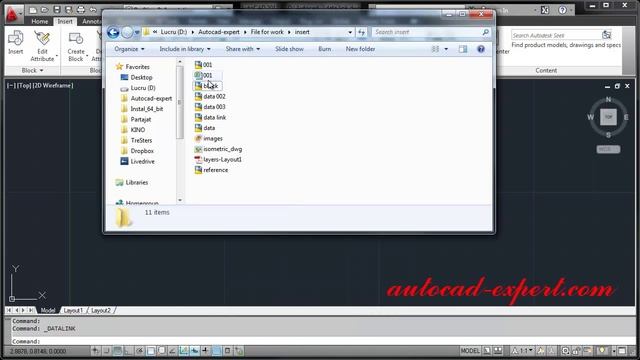Click the Top view label in viewport
Screen dimensions: 640x360
(x=24, y=85)
